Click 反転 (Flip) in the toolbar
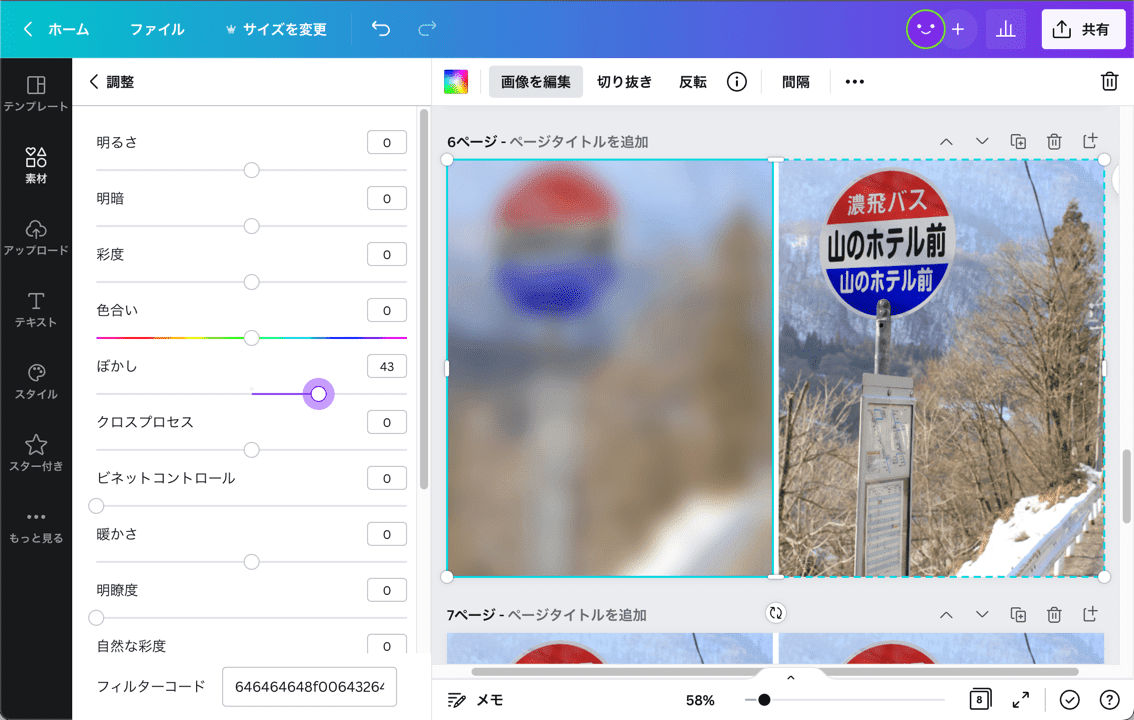Viewport: 1134px width, 720px height. pyautogui.click(x=692, y=81)
